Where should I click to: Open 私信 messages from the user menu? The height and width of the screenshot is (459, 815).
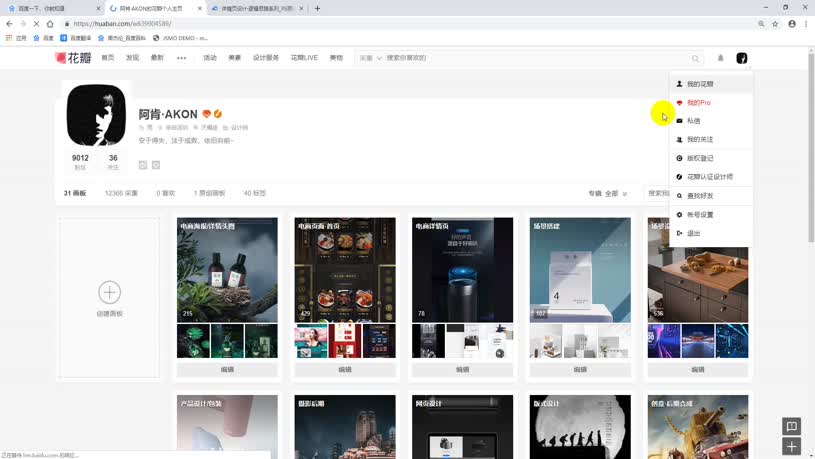(711, 121)
